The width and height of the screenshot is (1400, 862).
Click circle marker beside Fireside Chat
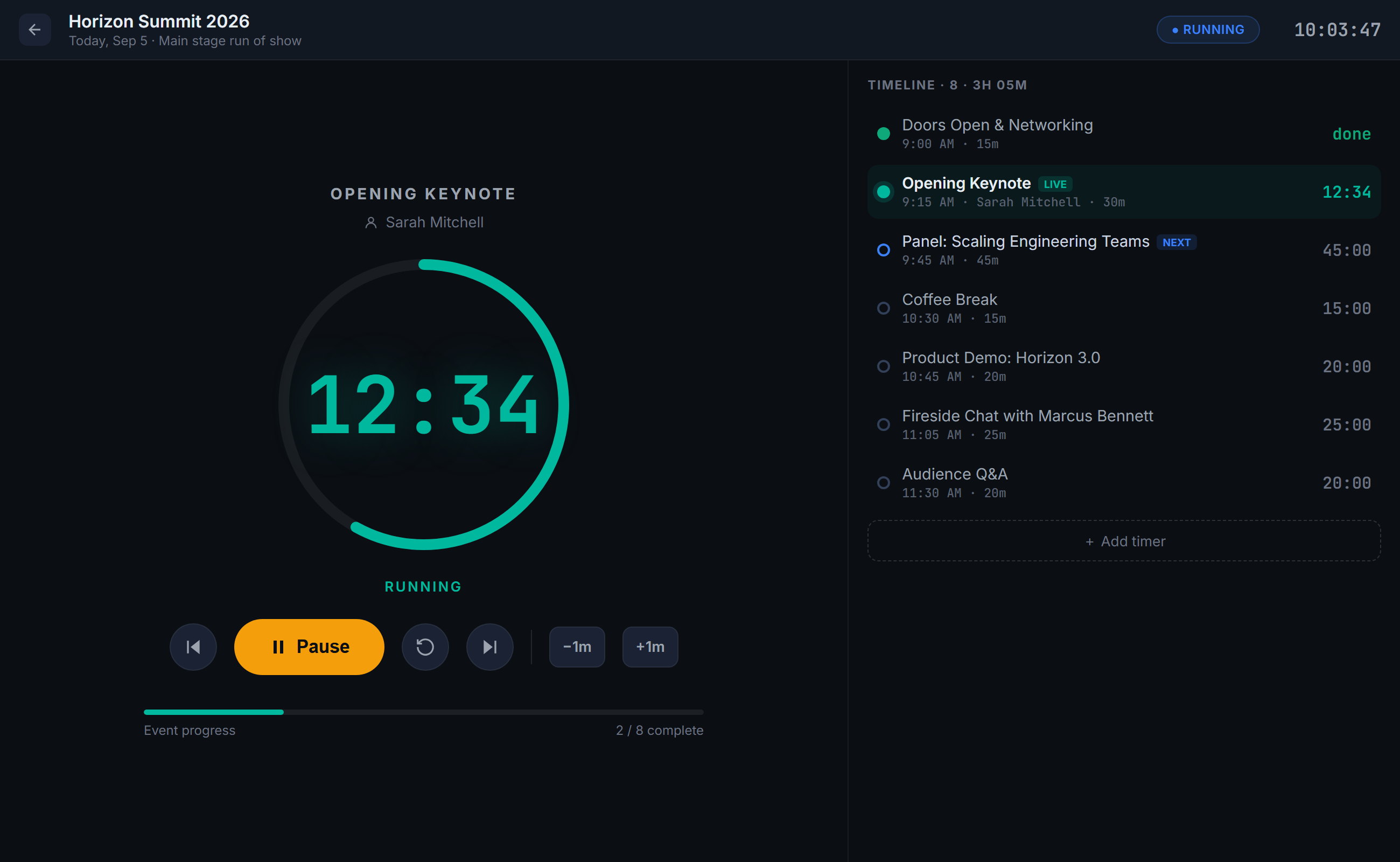pos(883,425)
